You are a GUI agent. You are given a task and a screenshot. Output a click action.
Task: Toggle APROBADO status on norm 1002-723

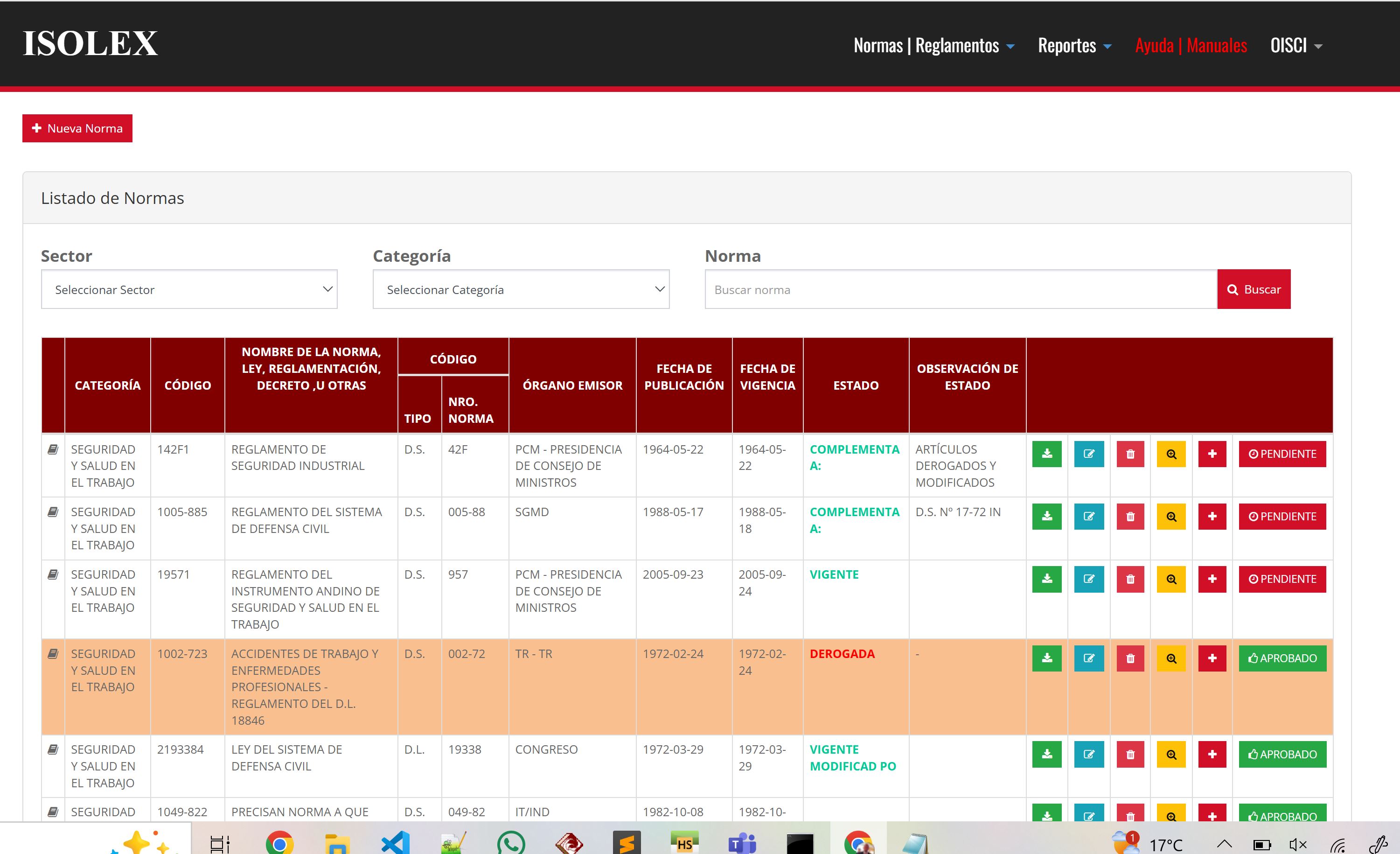pyautogui.click(x=1282, y=658)
